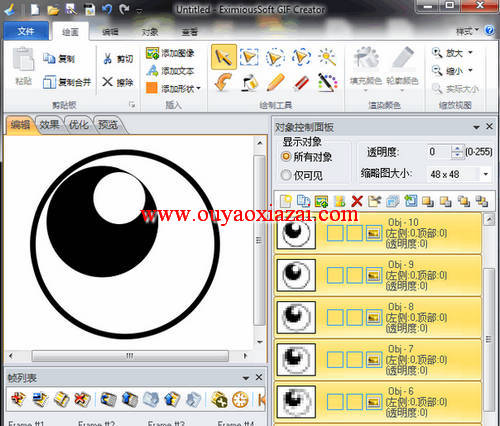Image resolution: width=500 pixels, height=426 pixels.
Task: Click the open-folder icon in the title bar
Action: click(53, 10)
